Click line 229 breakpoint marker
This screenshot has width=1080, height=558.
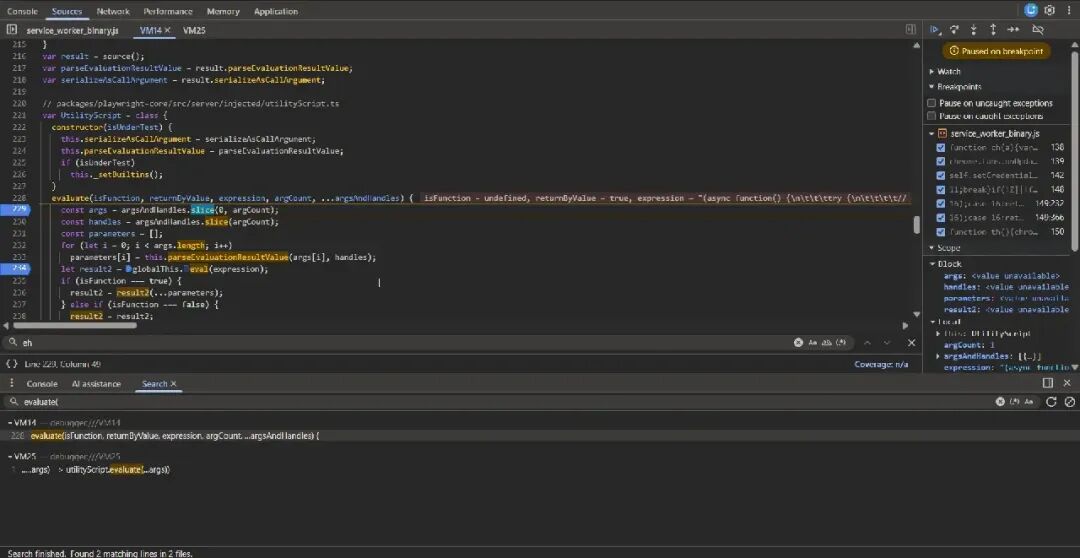tap(15, 209)
